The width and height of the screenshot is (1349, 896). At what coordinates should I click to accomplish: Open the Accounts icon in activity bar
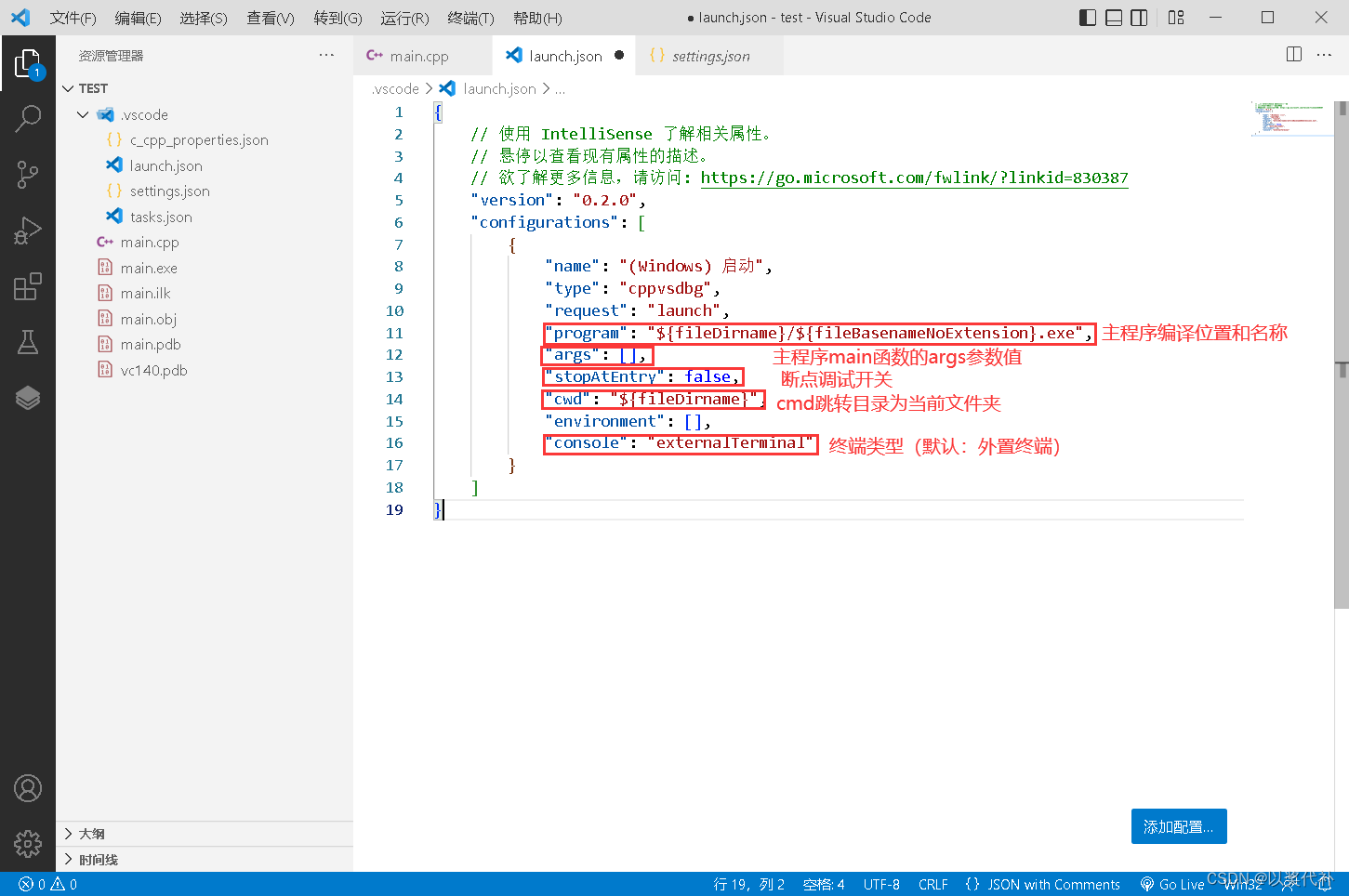click(28, 788)
